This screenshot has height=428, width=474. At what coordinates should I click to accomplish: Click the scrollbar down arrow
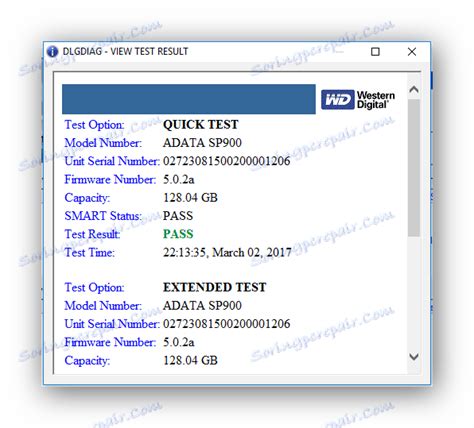click(x=414, y=357)
